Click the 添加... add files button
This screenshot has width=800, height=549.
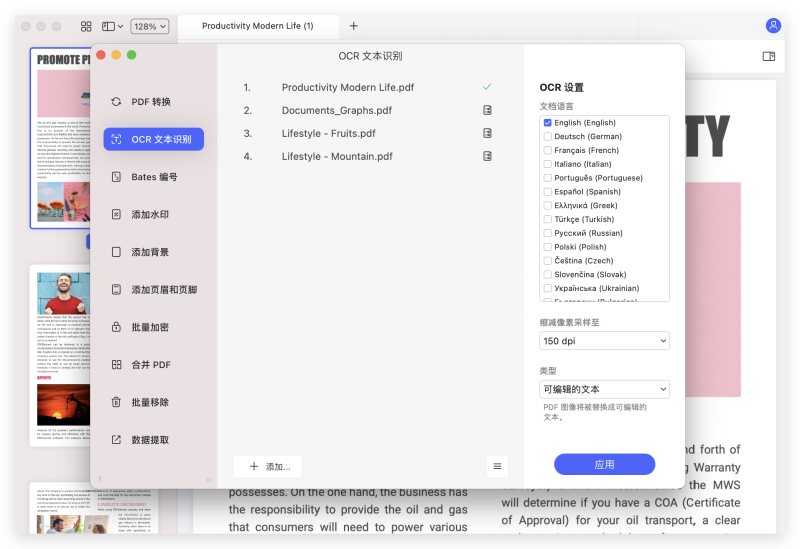268,466
